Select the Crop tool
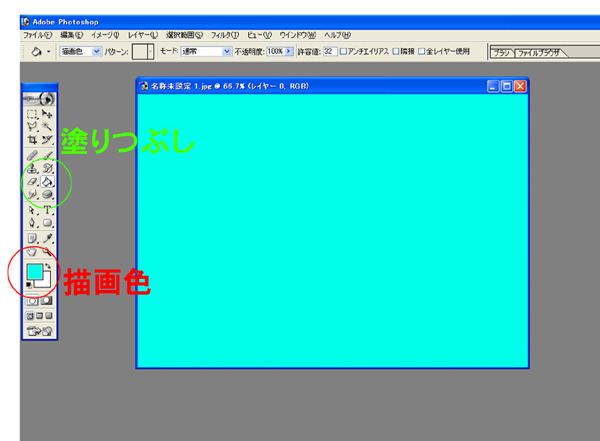 coord(32,140)
